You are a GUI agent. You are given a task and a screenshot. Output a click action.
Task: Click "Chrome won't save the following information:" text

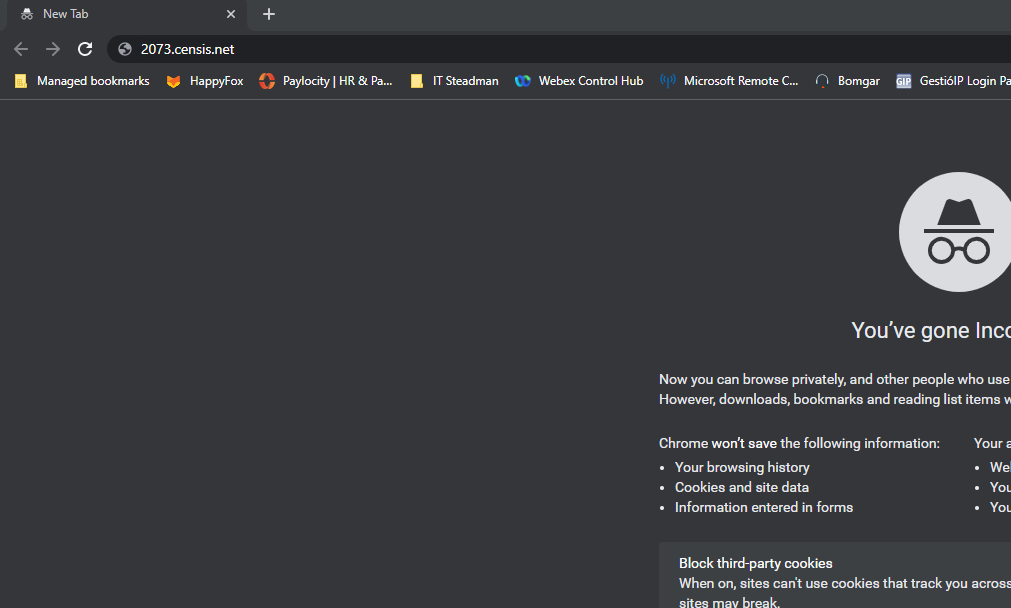click(800, 444)
